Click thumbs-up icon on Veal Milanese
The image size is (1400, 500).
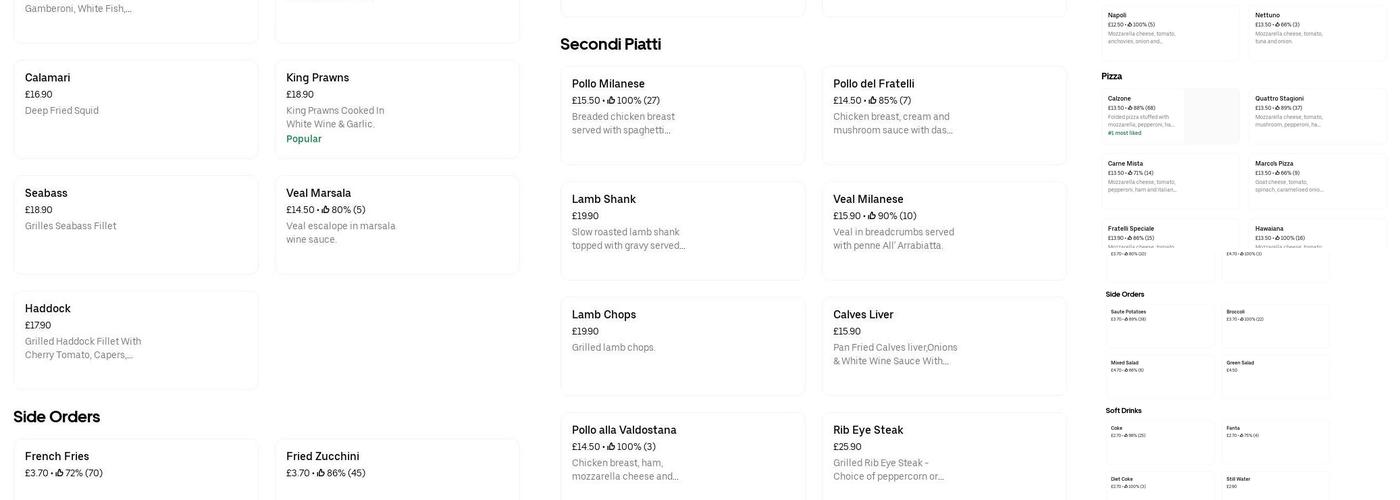pyautogui.click(x=872, y=216)
